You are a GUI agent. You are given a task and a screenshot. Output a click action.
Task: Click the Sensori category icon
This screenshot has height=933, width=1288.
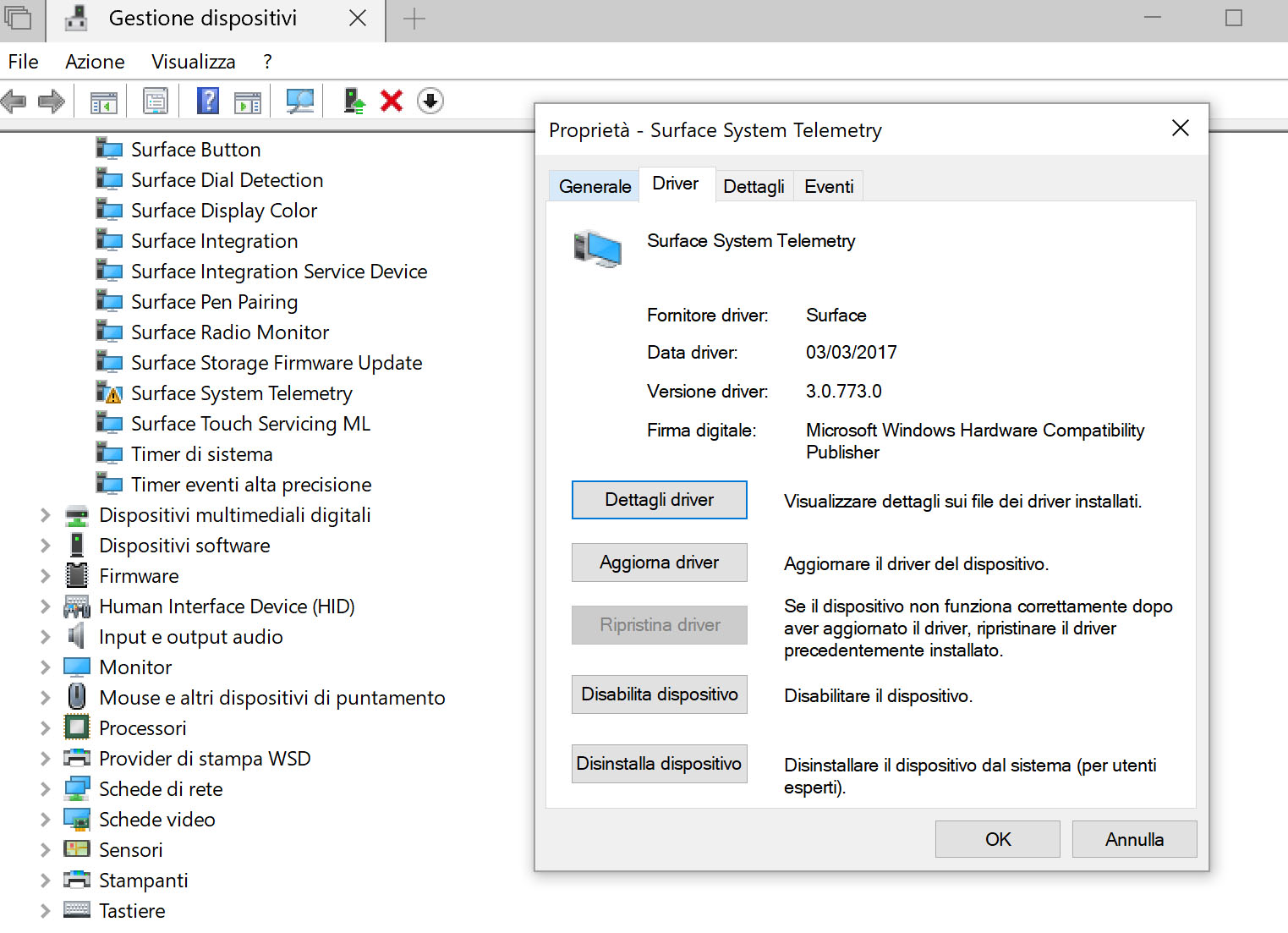click(77, 849)
